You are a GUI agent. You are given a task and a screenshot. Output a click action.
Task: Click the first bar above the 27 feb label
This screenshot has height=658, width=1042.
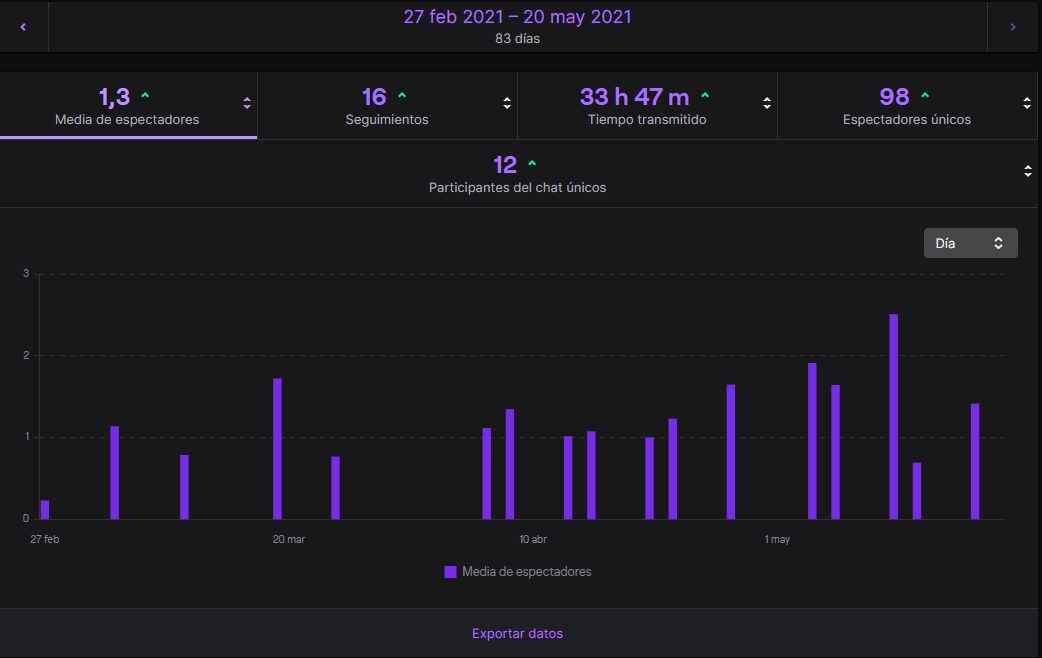[45, 510]
